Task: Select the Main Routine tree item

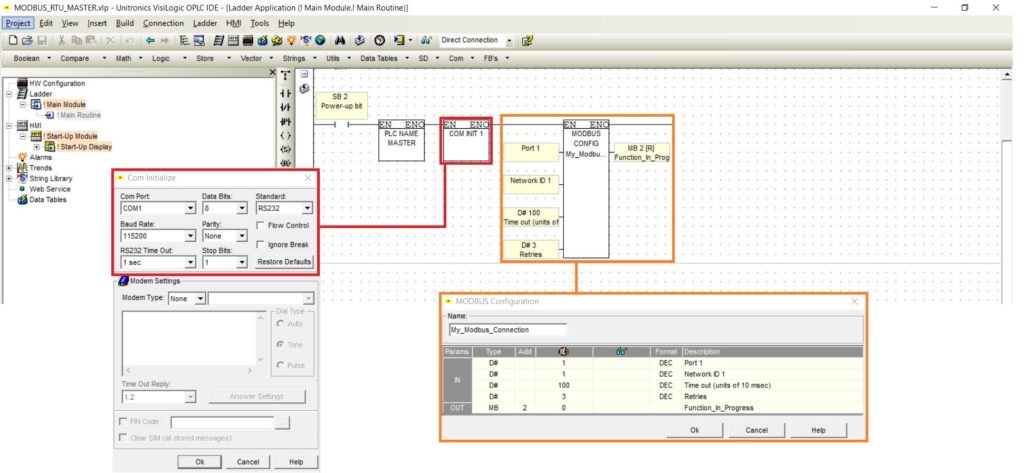Action: tap(79, 115)
